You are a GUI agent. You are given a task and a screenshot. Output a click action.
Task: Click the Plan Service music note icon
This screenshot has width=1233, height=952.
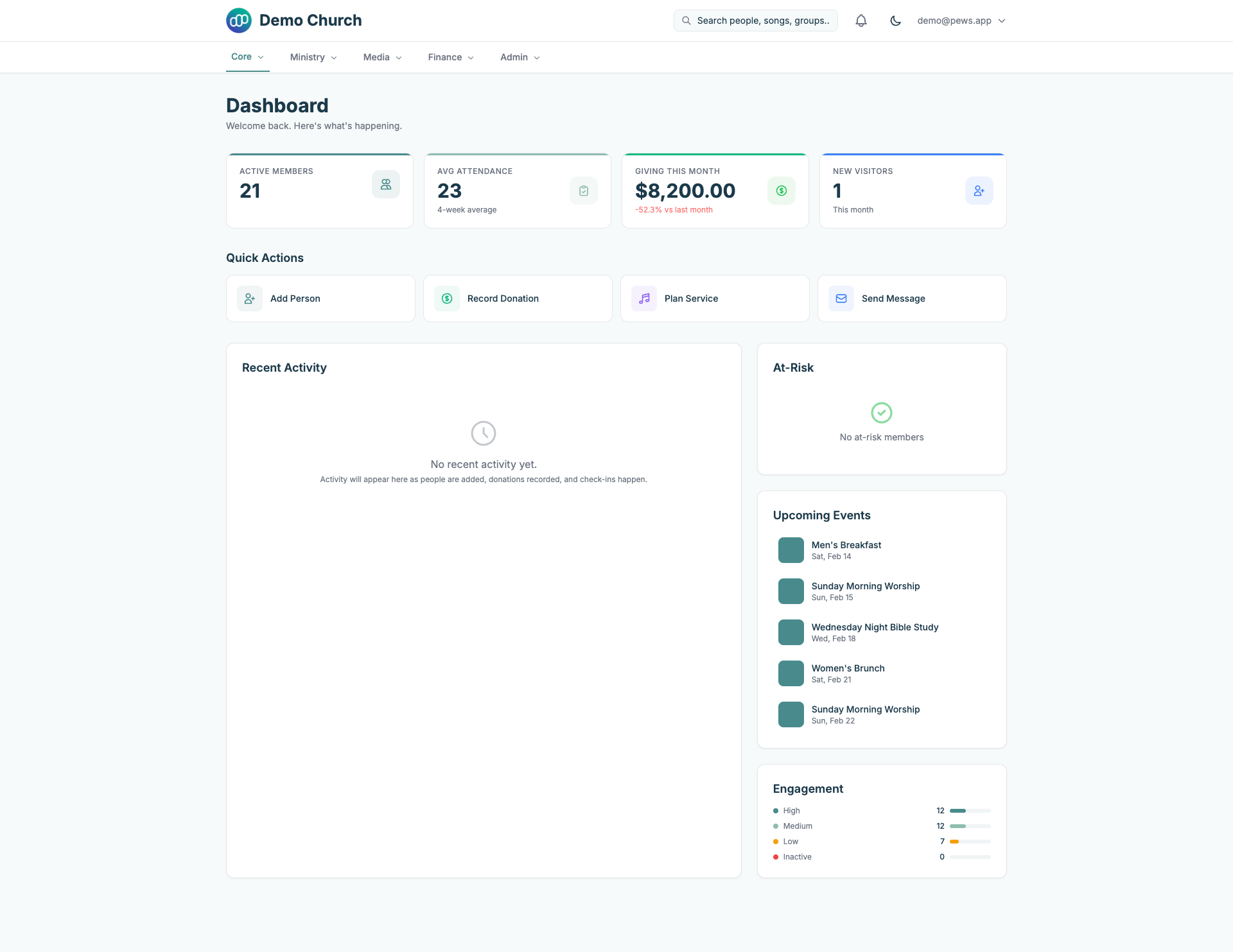[x=644, y=298]
